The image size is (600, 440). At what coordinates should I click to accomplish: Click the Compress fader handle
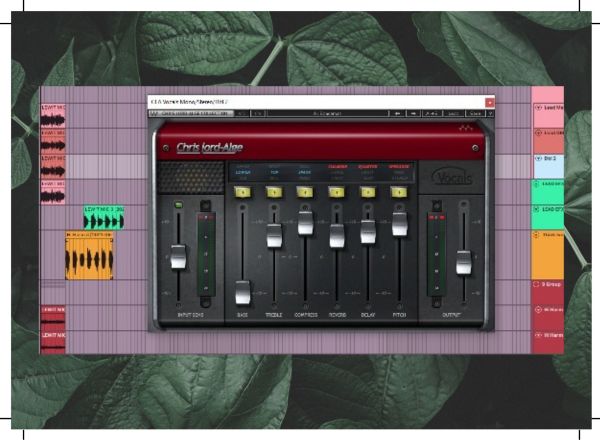(x=305, y=223)
